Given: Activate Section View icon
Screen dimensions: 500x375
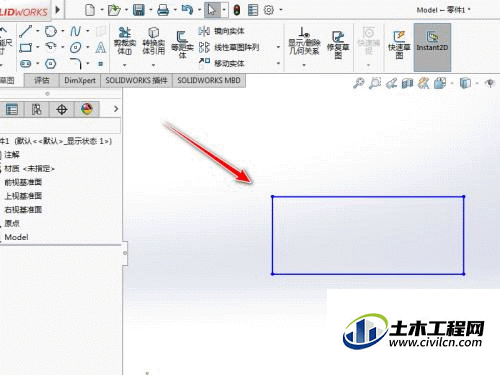Looking at the screenshot, I should point(407,83).
